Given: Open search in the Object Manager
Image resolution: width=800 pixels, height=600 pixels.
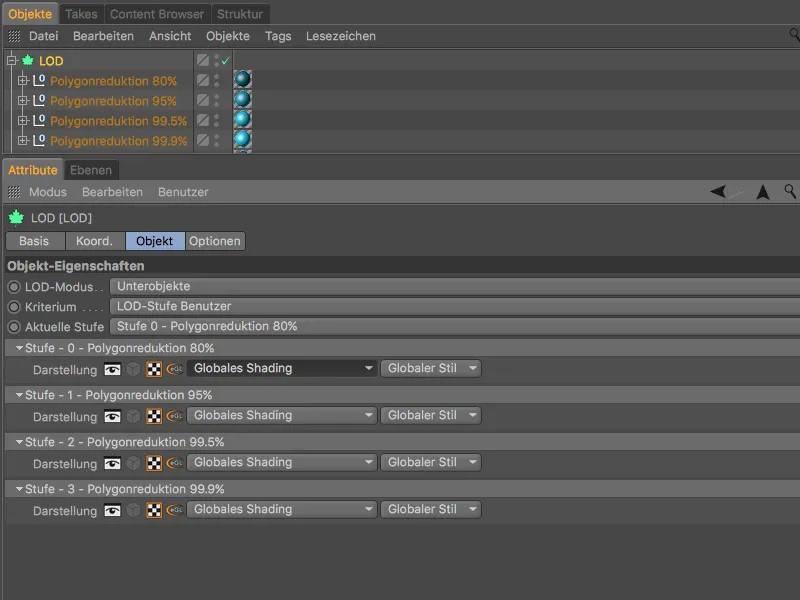Looking at the screenshot, I should [x=794, y=35].
